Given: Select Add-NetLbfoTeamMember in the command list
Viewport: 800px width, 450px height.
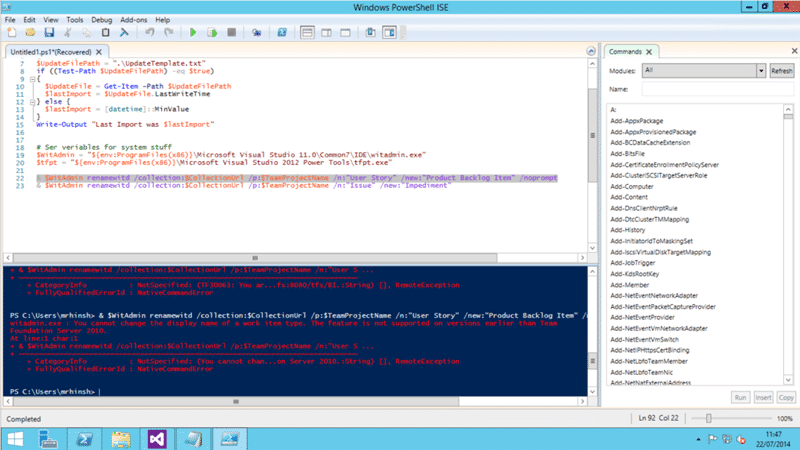Looking at the screenshot, I should (x=649, y=361).
